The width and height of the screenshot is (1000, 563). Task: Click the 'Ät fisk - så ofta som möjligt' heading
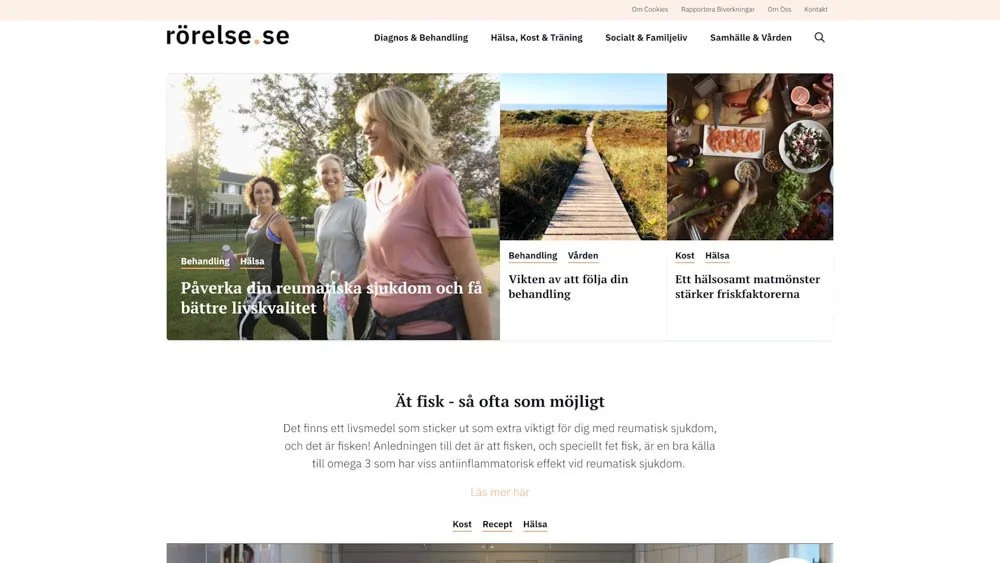[x=500, y=401]
